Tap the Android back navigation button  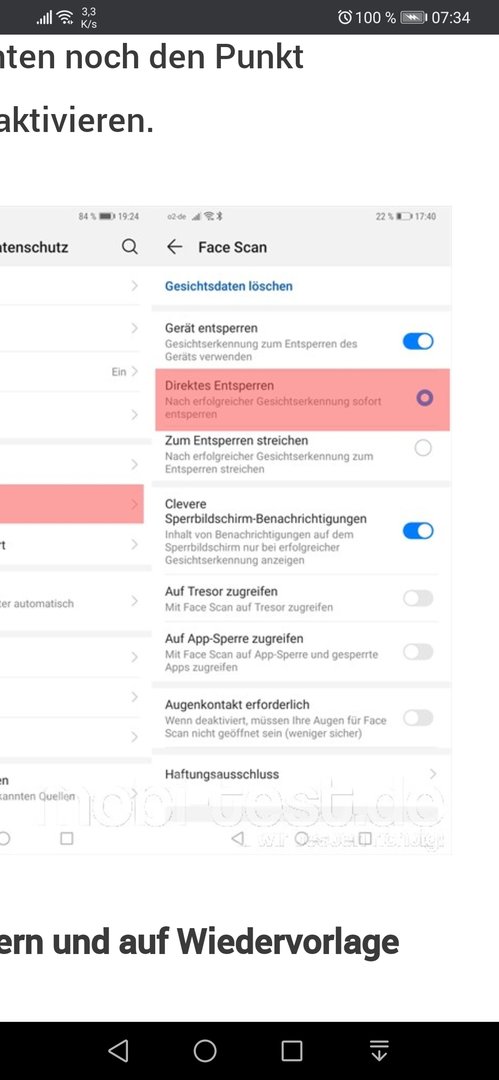119,1050
